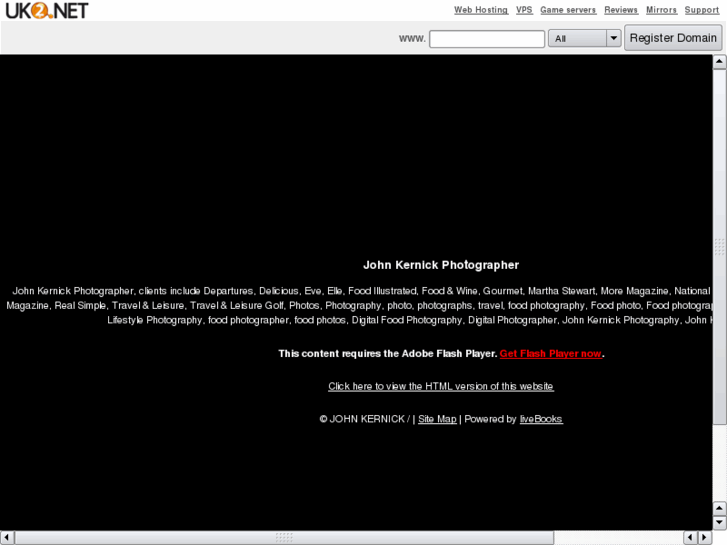Click the UK2.NET logo
Screen dimensions: 727x545
[x=46, y=10]
